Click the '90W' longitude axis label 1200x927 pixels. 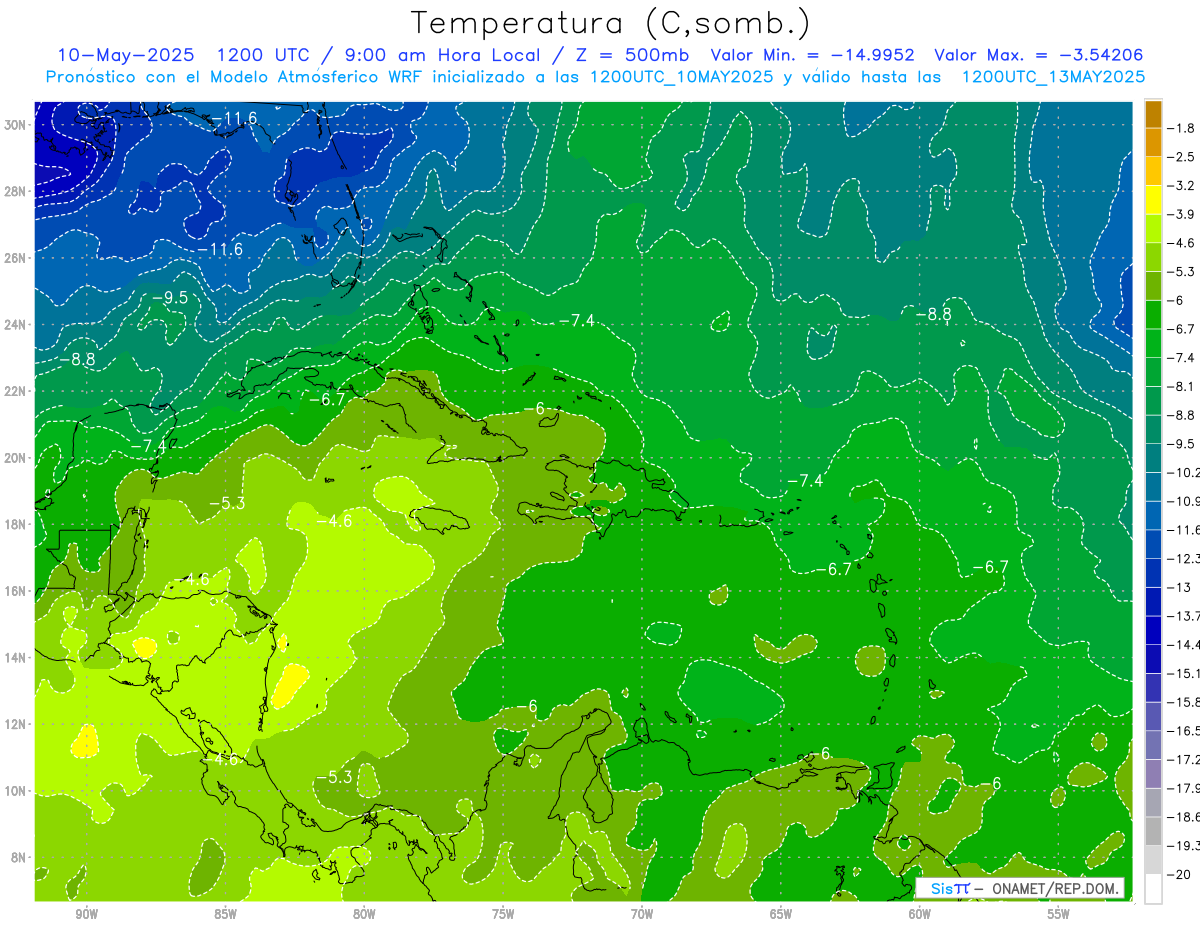86,914
